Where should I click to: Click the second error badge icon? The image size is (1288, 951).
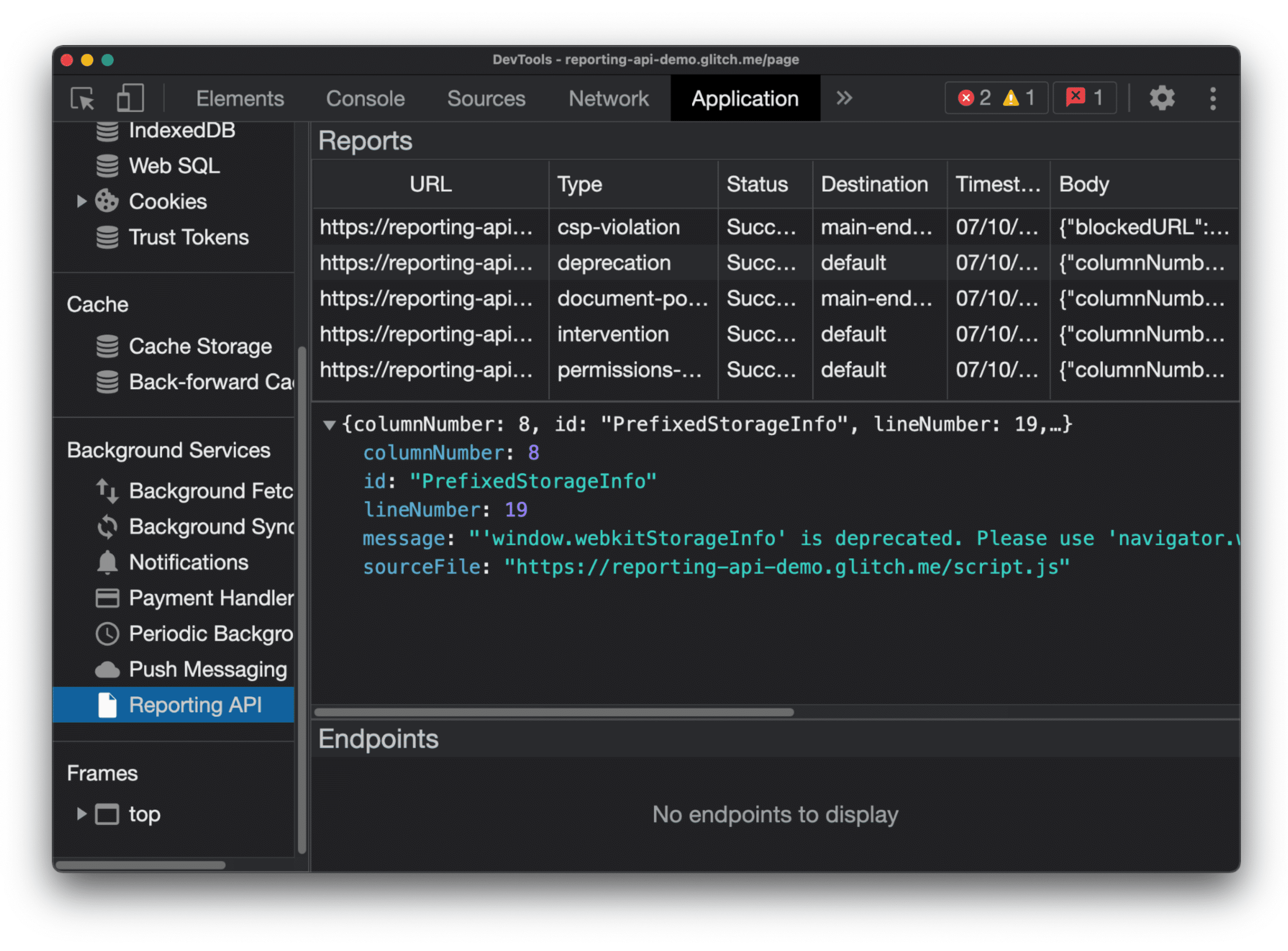point(1074,98)
